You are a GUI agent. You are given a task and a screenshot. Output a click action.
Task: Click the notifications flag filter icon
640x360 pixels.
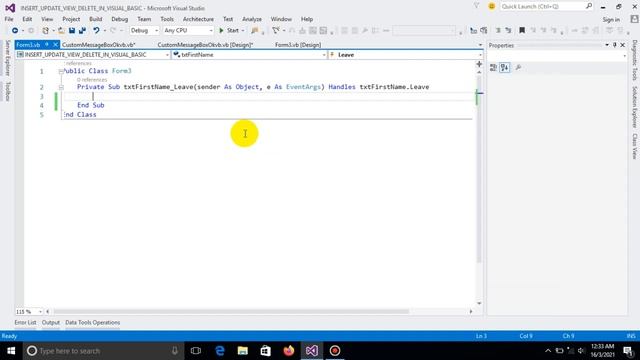pos(477,6)
